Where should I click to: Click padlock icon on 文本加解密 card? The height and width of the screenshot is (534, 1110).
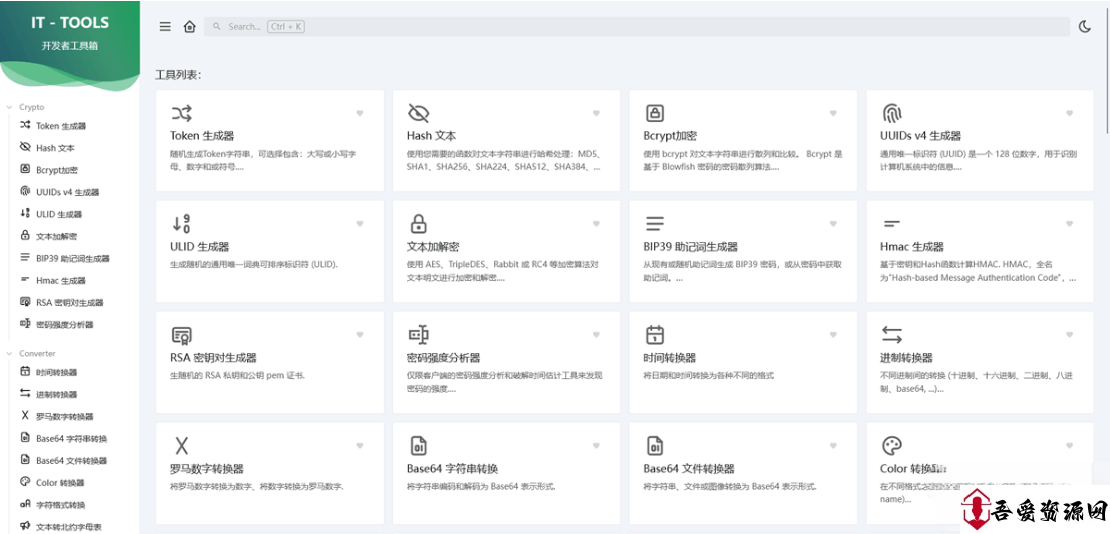(418, 224)
